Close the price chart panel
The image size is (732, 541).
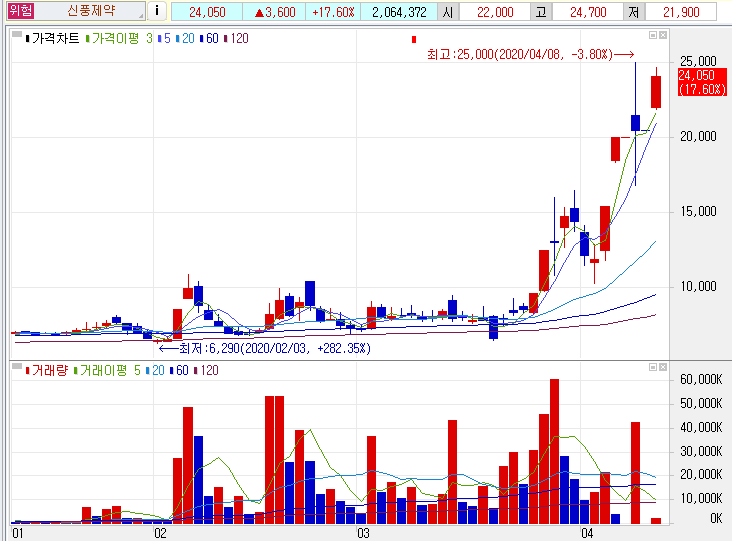tap(663, 35)
